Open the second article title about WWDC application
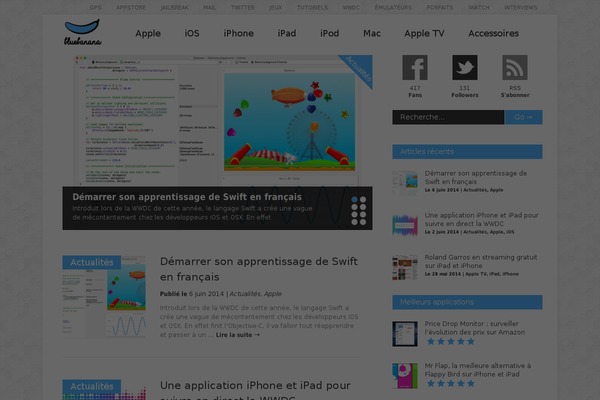This screenshot has width=600, height=400. click(x=255, y=390)
